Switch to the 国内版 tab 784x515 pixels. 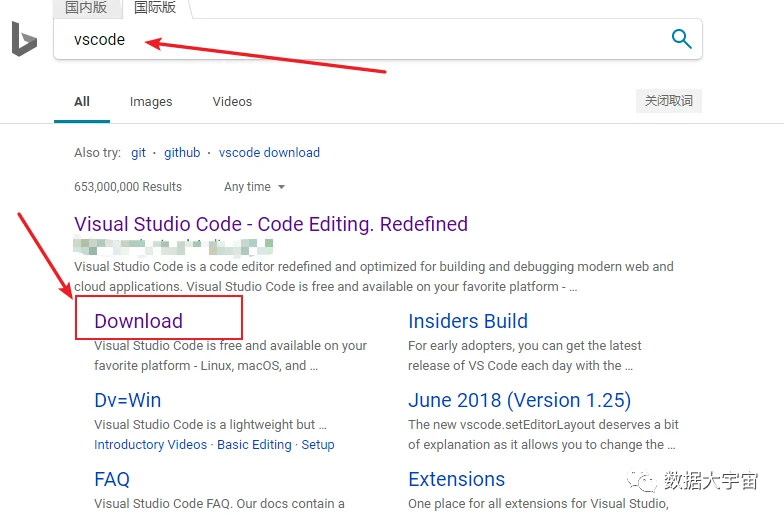pyautogui.click(x=86, y=7)
